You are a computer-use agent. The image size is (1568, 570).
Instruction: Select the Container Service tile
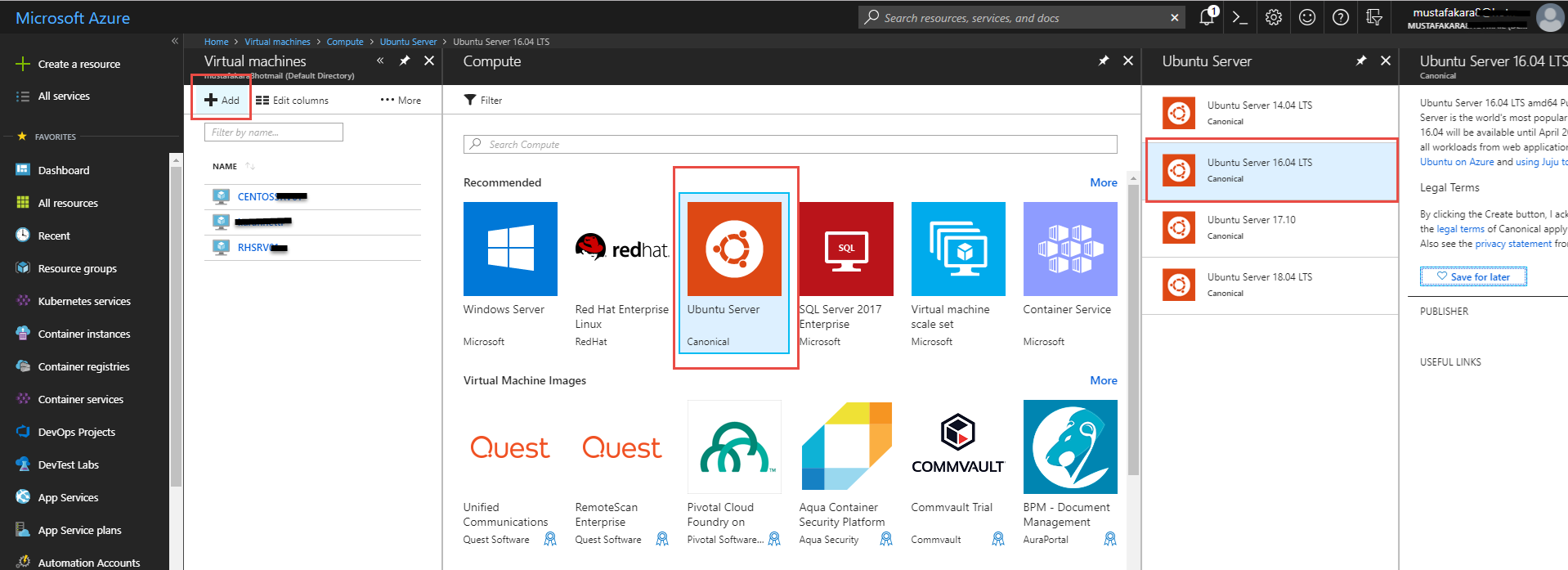1070,275
